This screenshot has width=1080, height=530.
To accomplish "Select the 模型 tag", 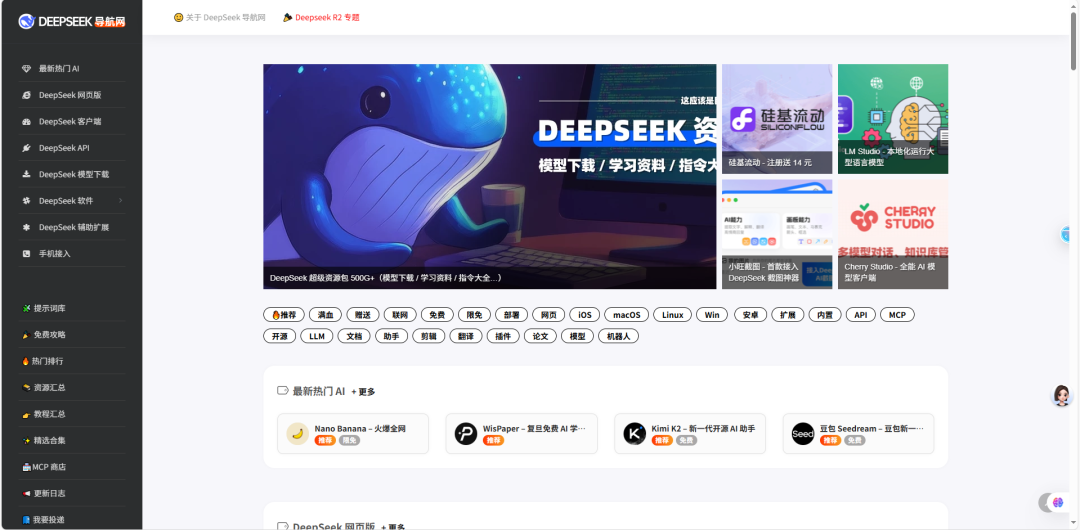I will click(577, 336).
